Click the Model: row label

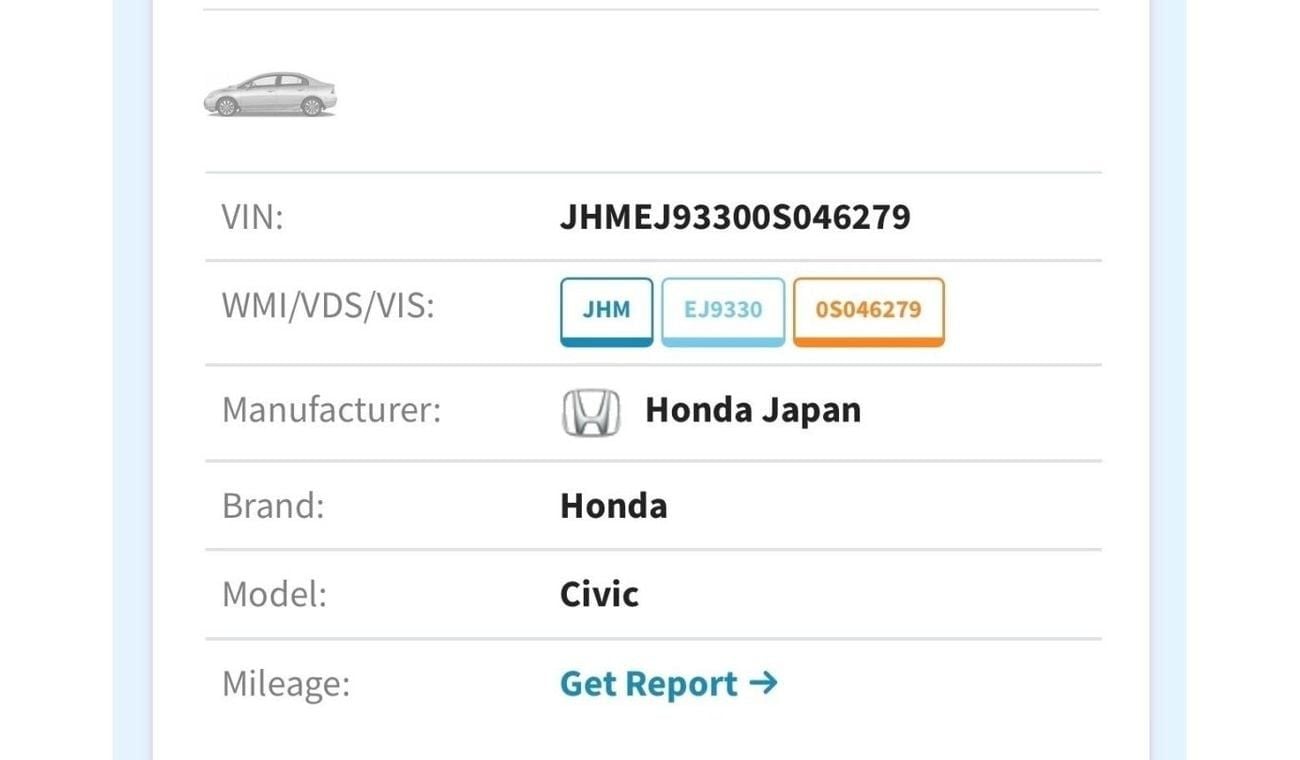[274, 595]
